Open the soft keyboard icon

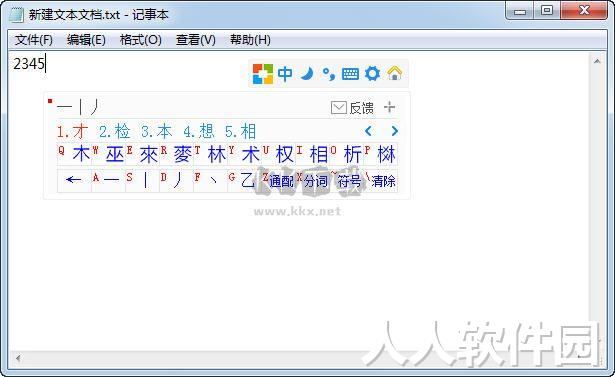(350, 74)
